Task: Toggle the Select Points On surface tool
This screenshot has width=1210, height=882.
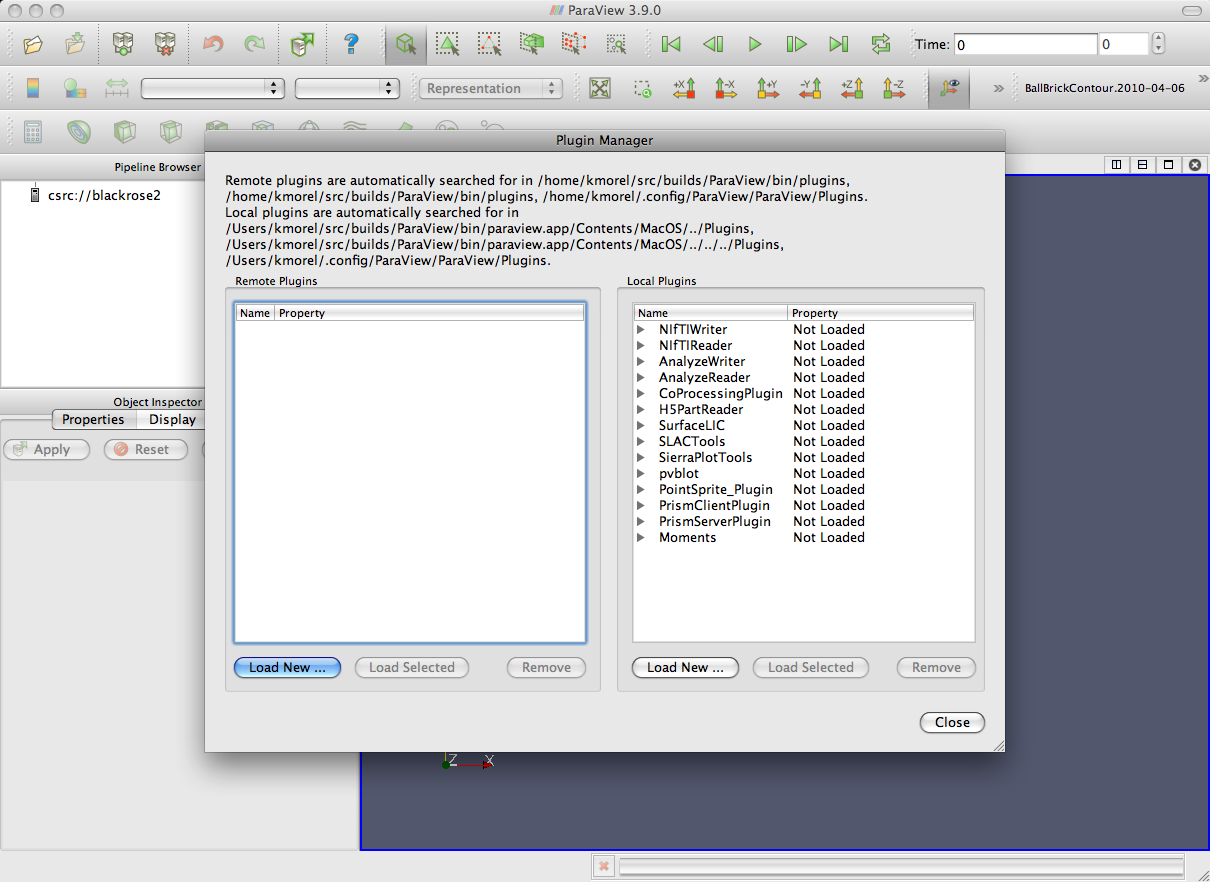Action: pos(447,44)
